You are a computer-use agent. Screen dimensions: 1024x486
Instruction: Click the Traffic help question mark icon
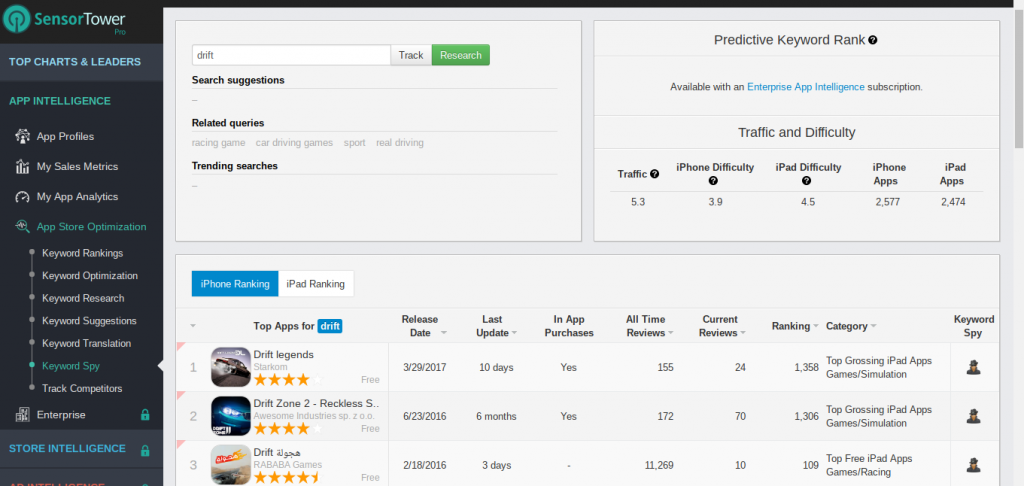tap(654, 174)
